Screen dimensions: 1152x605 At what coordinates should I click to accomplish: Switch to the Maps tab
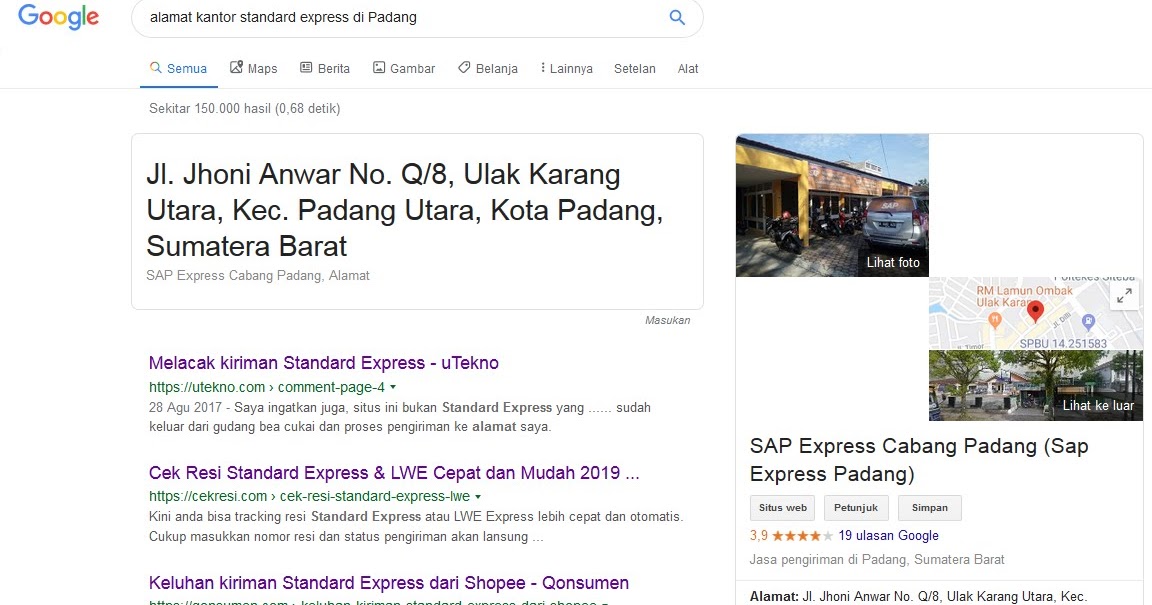pyautogui.click(x=253, y=68)
